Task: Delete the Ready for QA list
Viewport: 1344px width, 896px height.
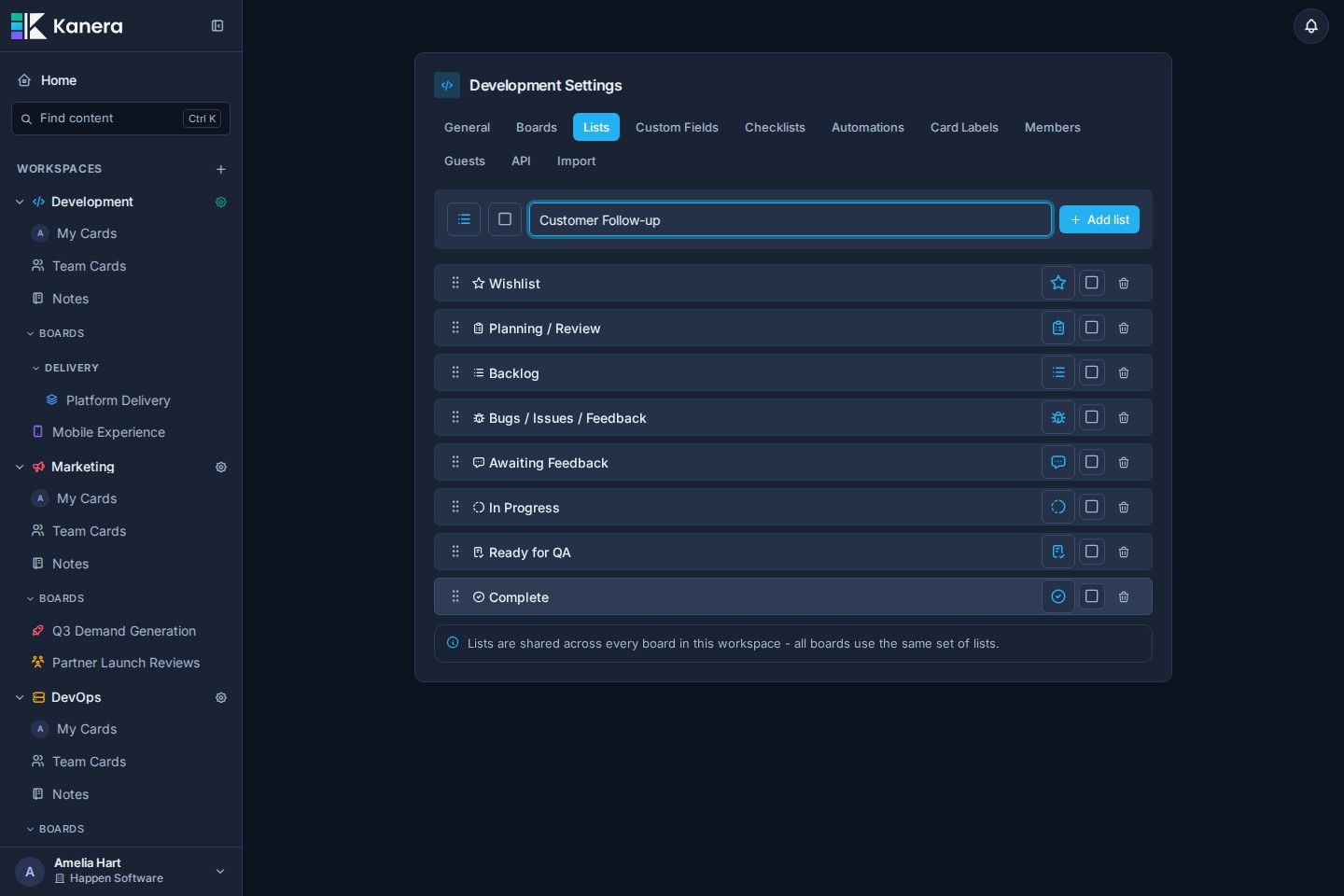Action: click(1124, 552)
